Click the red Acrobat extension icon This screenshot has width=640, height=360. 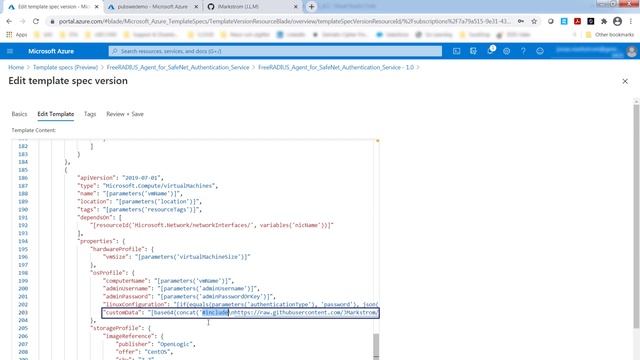577,21
